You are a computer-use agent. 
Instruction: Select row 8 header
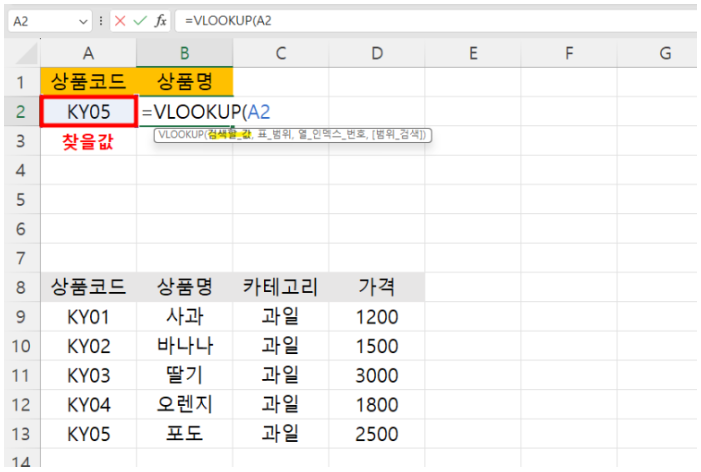tap(20, 288)
